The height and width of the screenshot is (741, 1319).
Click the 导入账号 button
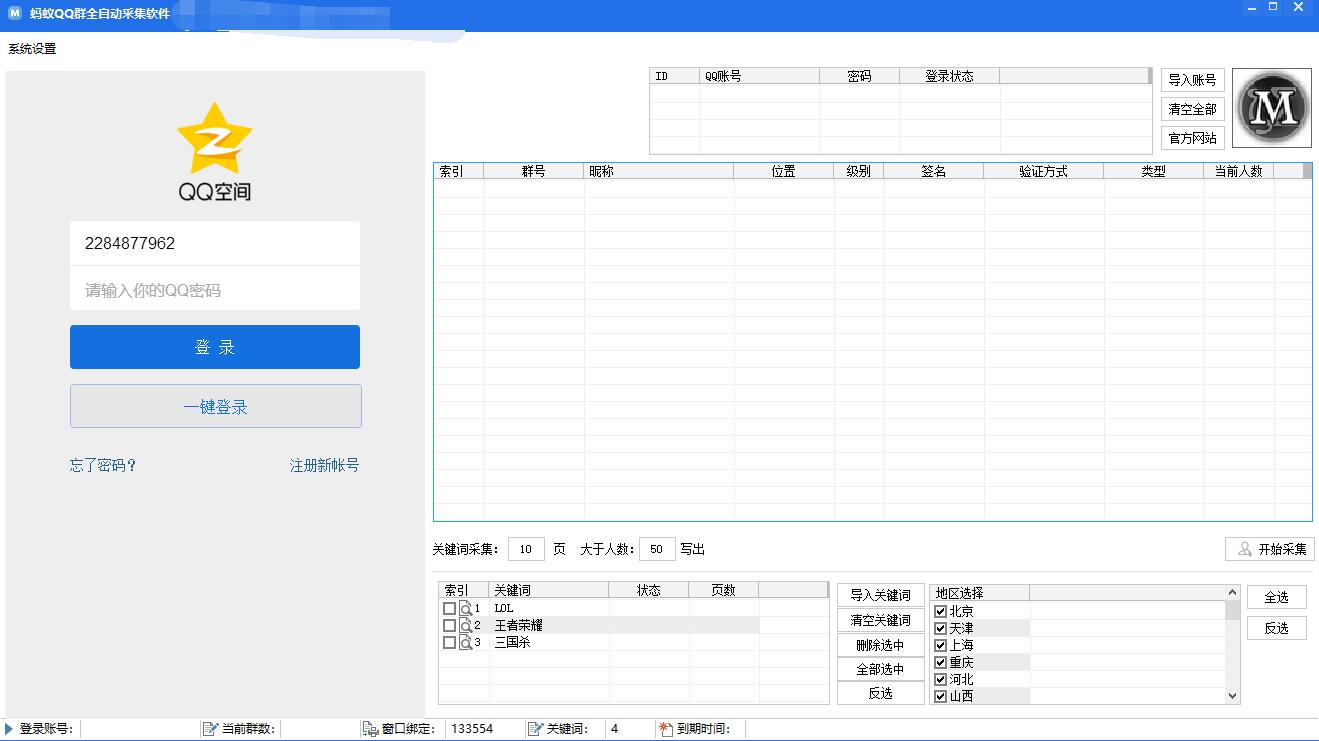(1193, 80)
